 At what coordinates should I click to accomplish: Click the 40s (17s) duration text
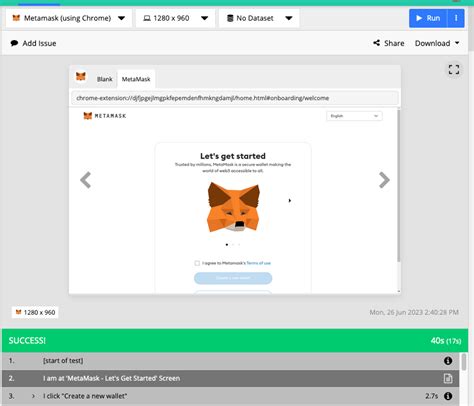[x=446, y=341]
